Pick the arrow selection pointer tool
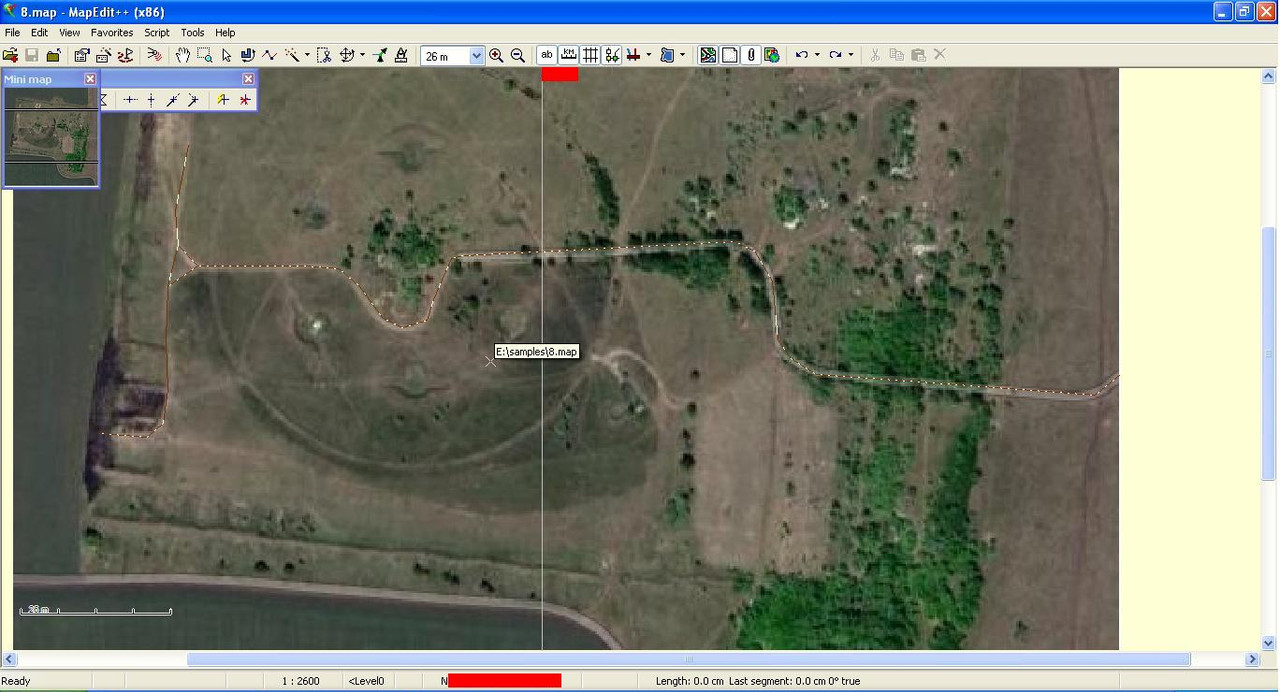 pyautogui.click(x=226, y=56)
